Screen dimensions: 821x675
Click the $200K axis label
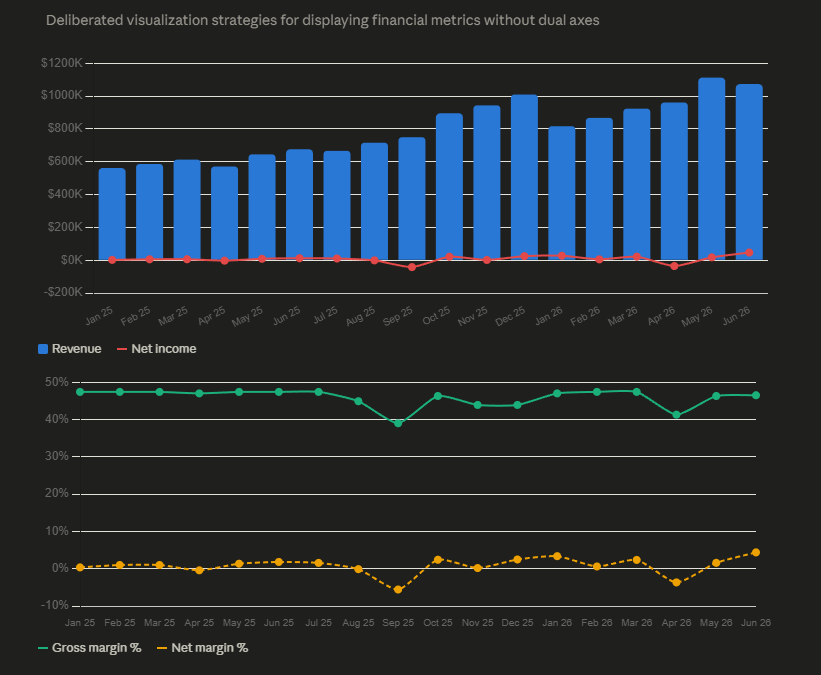click(65, 227)
